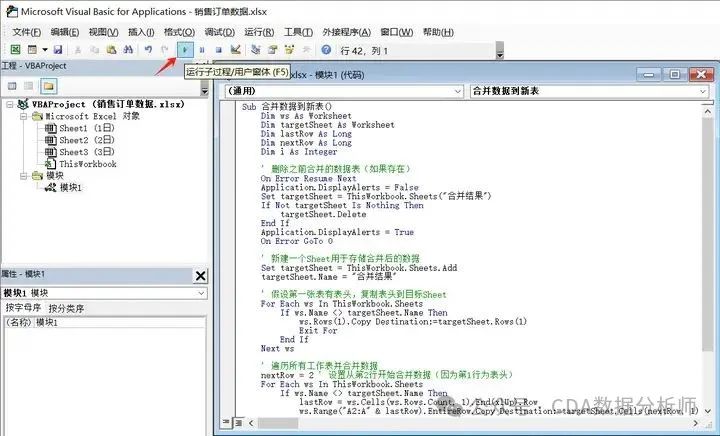
Task: Click the Redo arrow icon
Action: [x=164, y=50]
